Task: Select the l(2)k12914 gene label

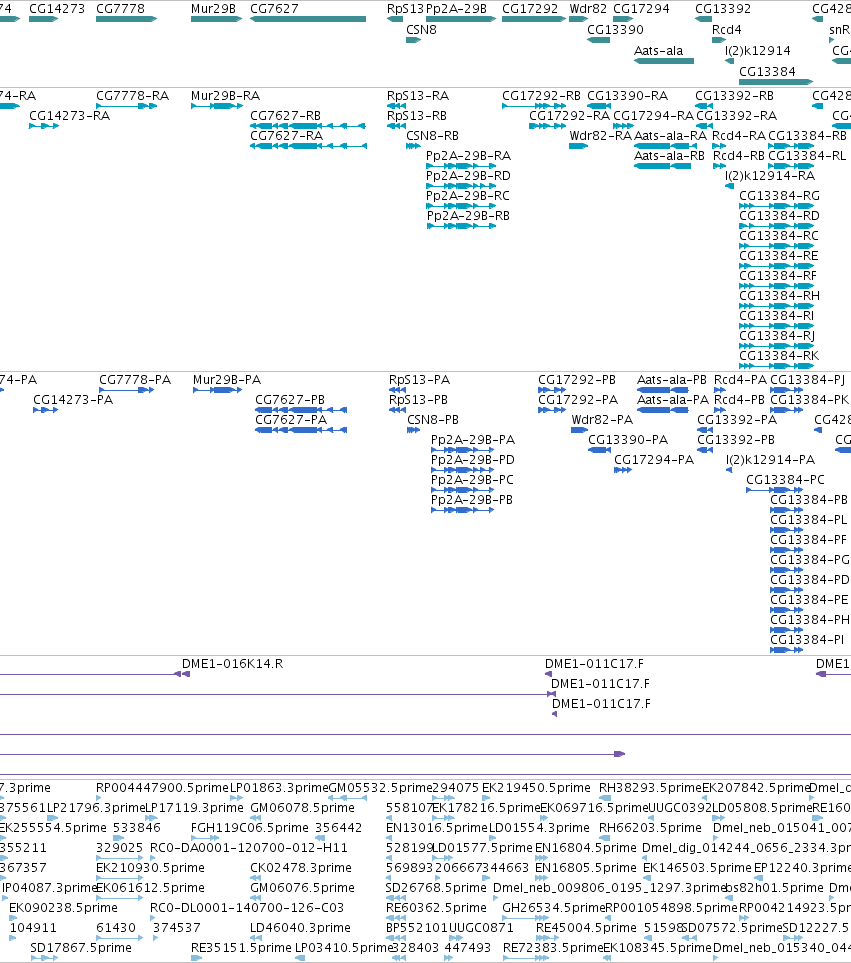Action: [758, 50]
